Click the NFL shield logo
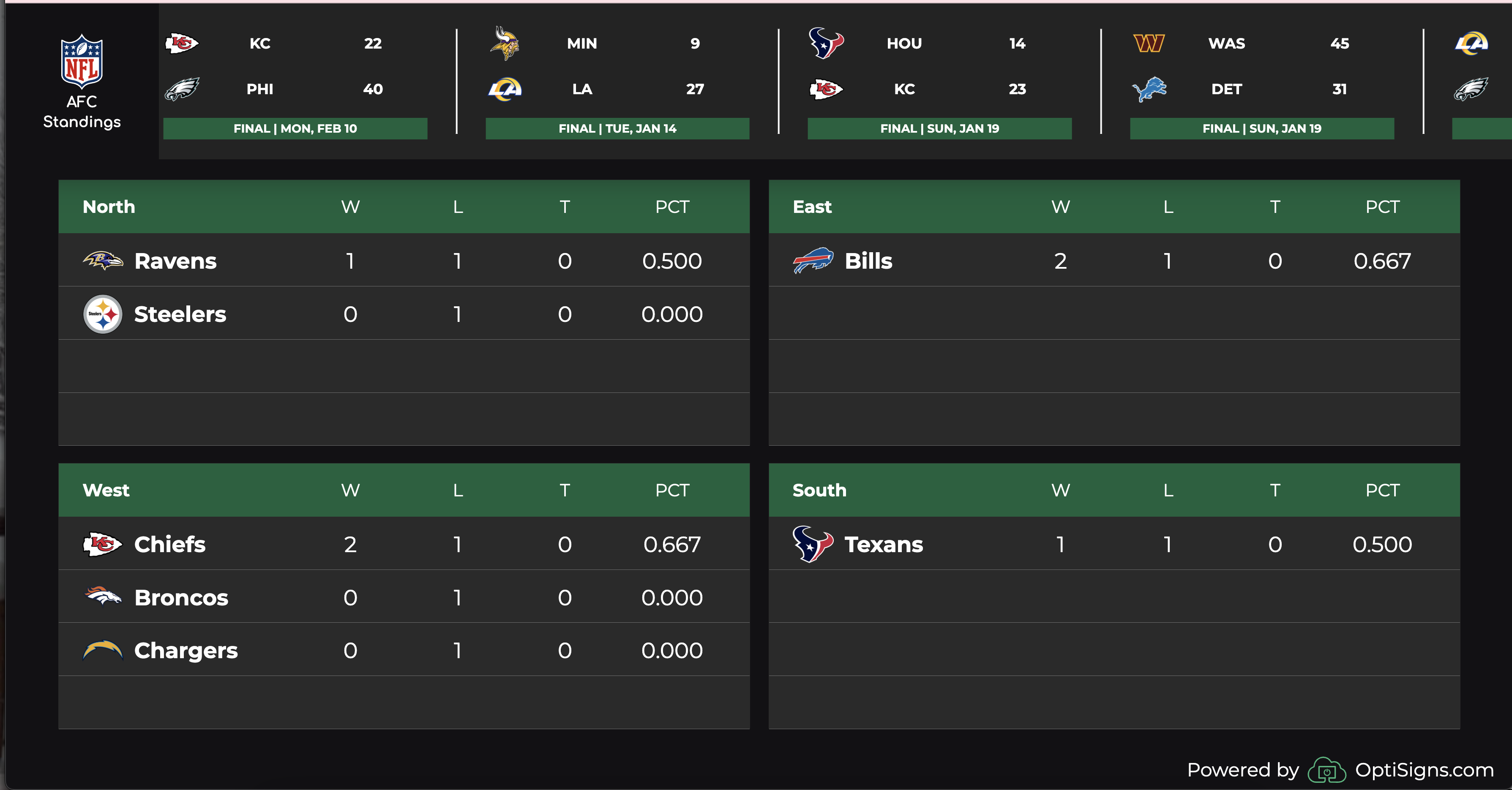 point(82,61)
